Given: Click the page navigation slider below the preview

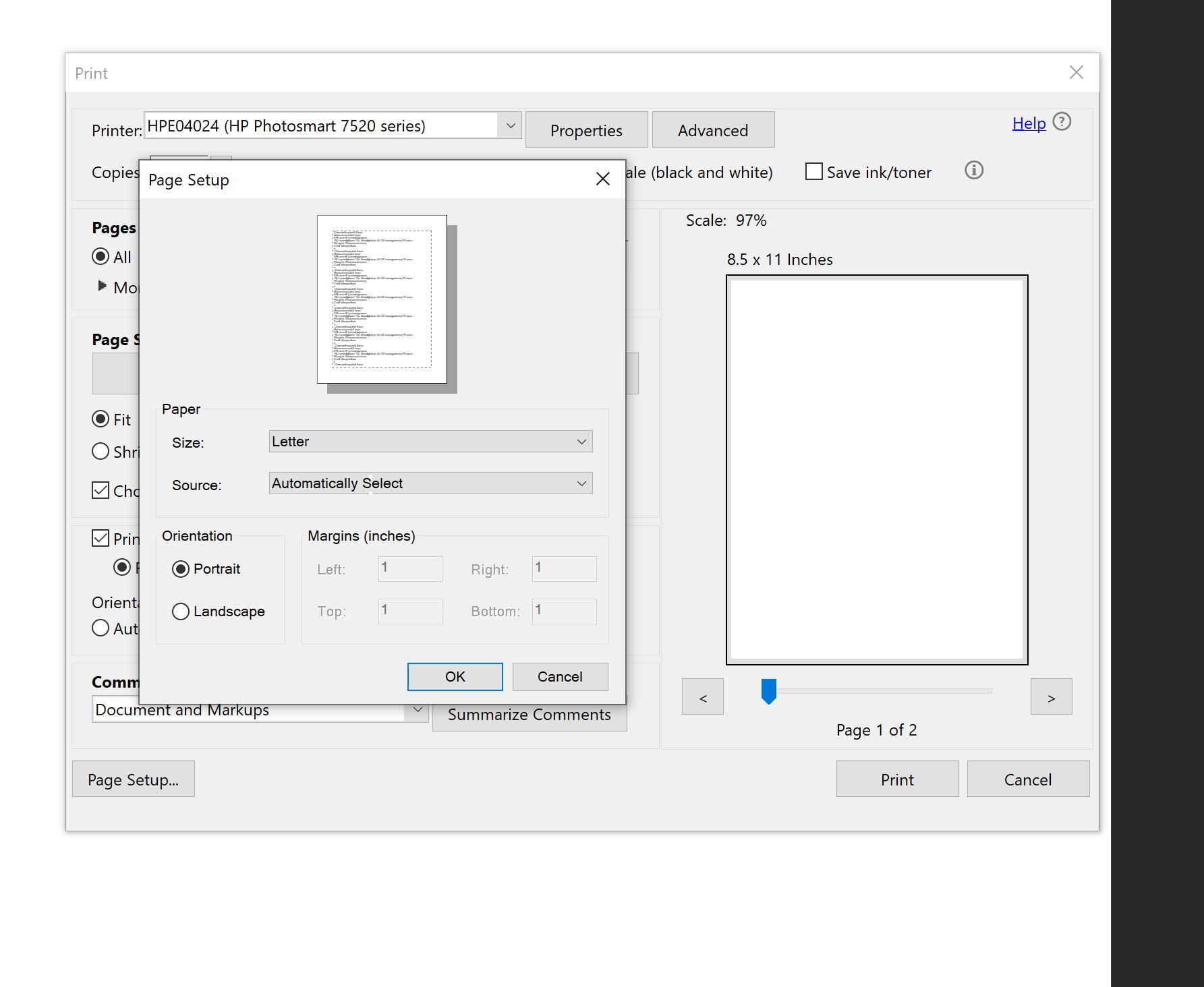Looking at the screenshot, I should [769, 690].
